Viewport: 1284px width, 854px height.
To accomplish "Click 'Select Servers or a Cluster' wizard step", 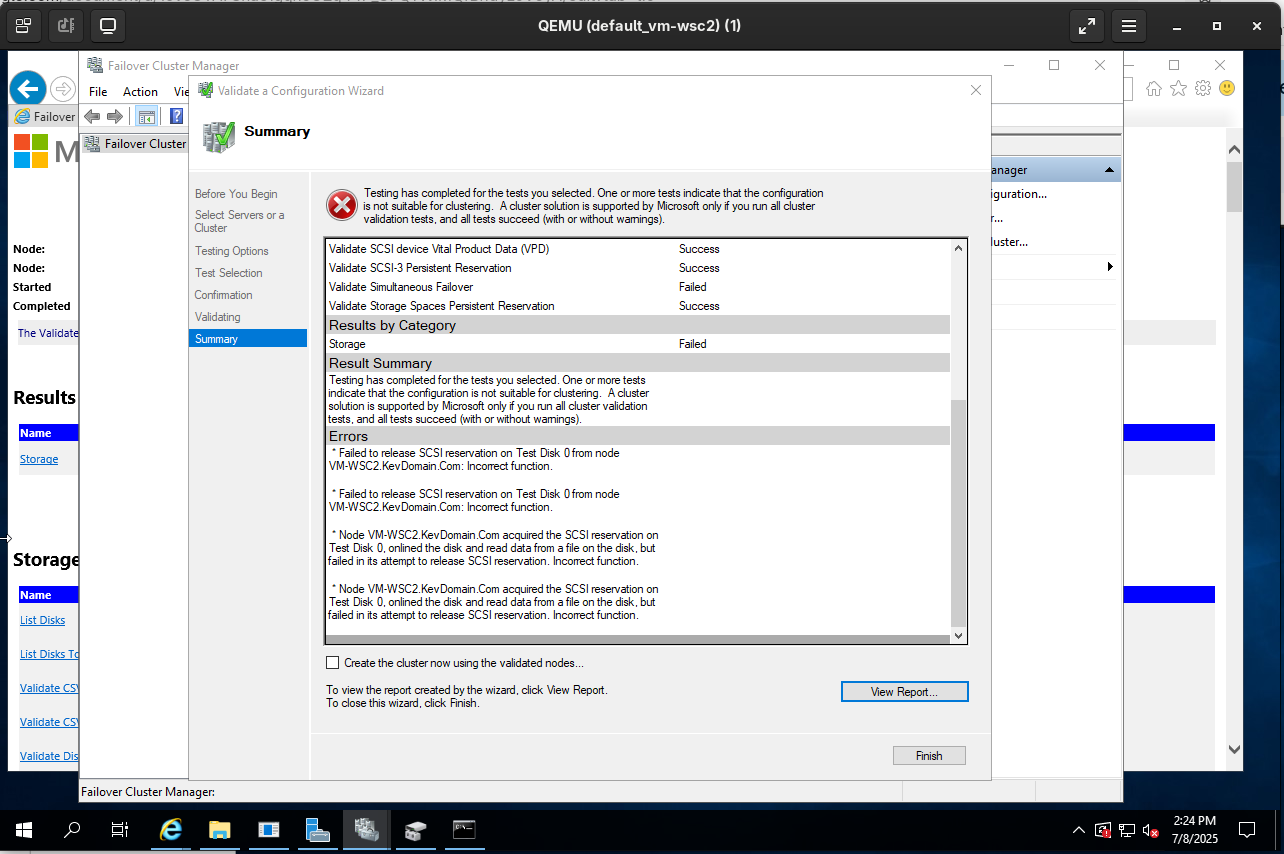I will (x=240, y=221).
